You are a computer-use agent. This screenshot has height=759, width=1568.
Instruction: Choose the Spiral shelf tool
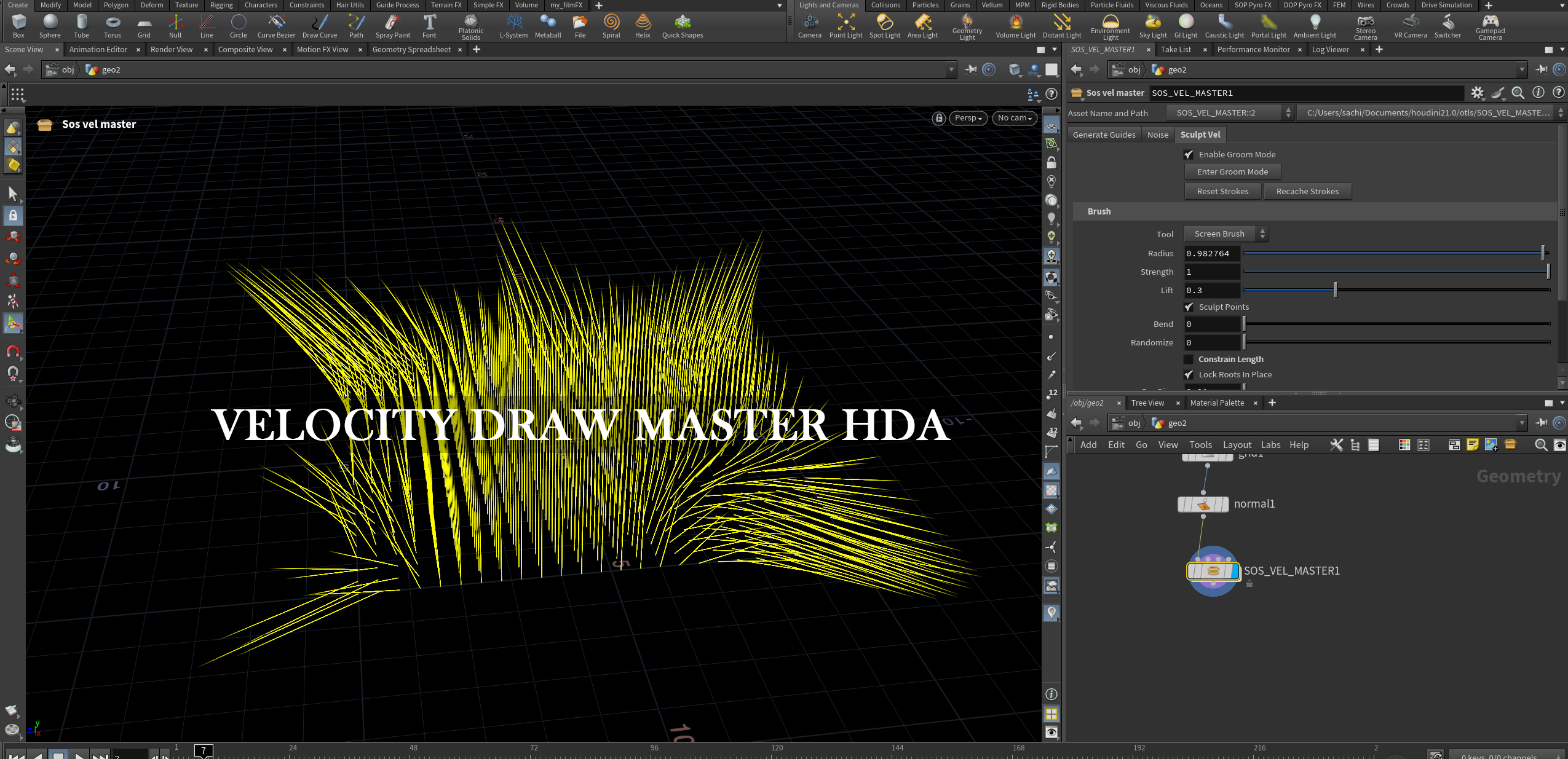pos(611,26)
